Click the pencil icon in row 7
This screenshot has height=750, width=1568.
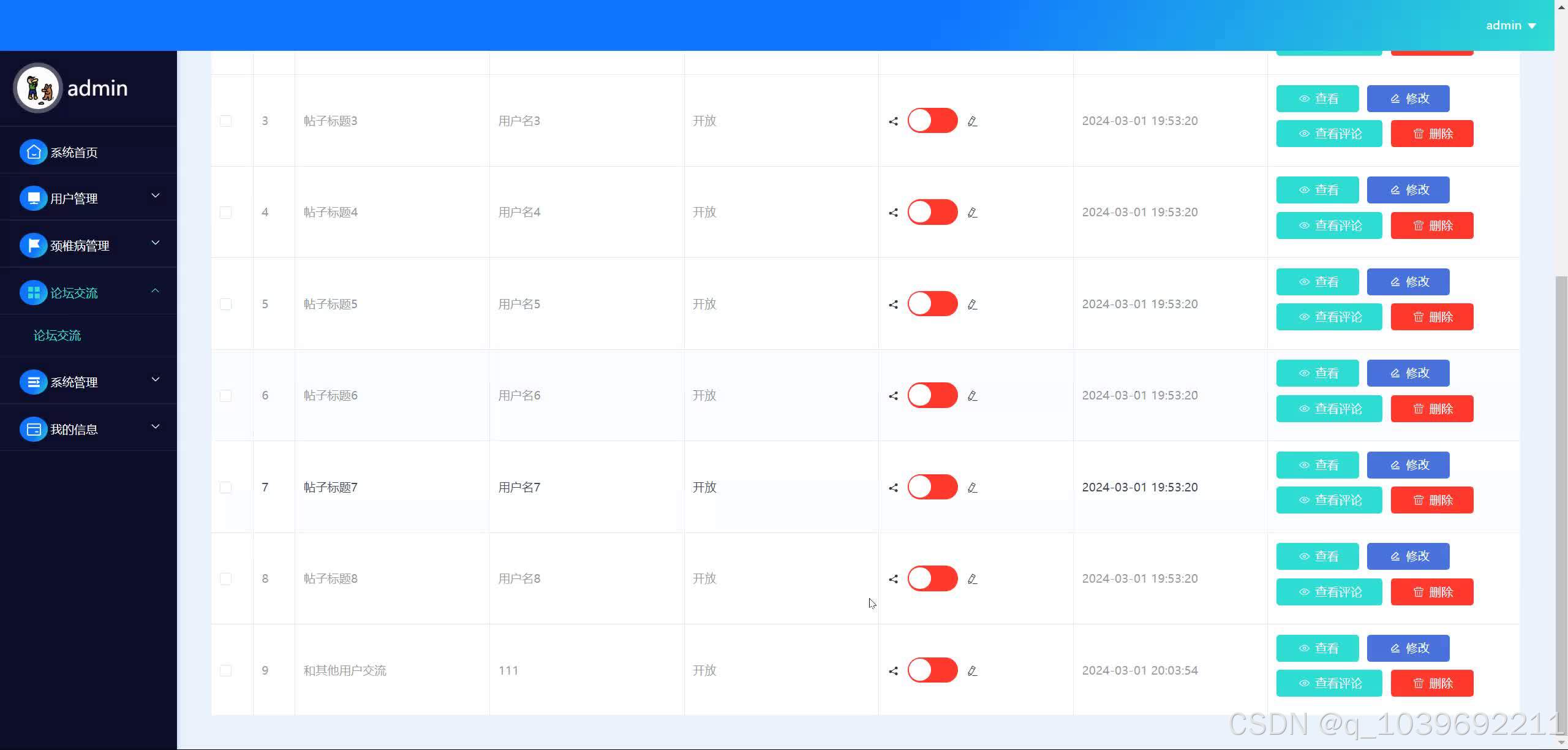click(x=972, y=488)
